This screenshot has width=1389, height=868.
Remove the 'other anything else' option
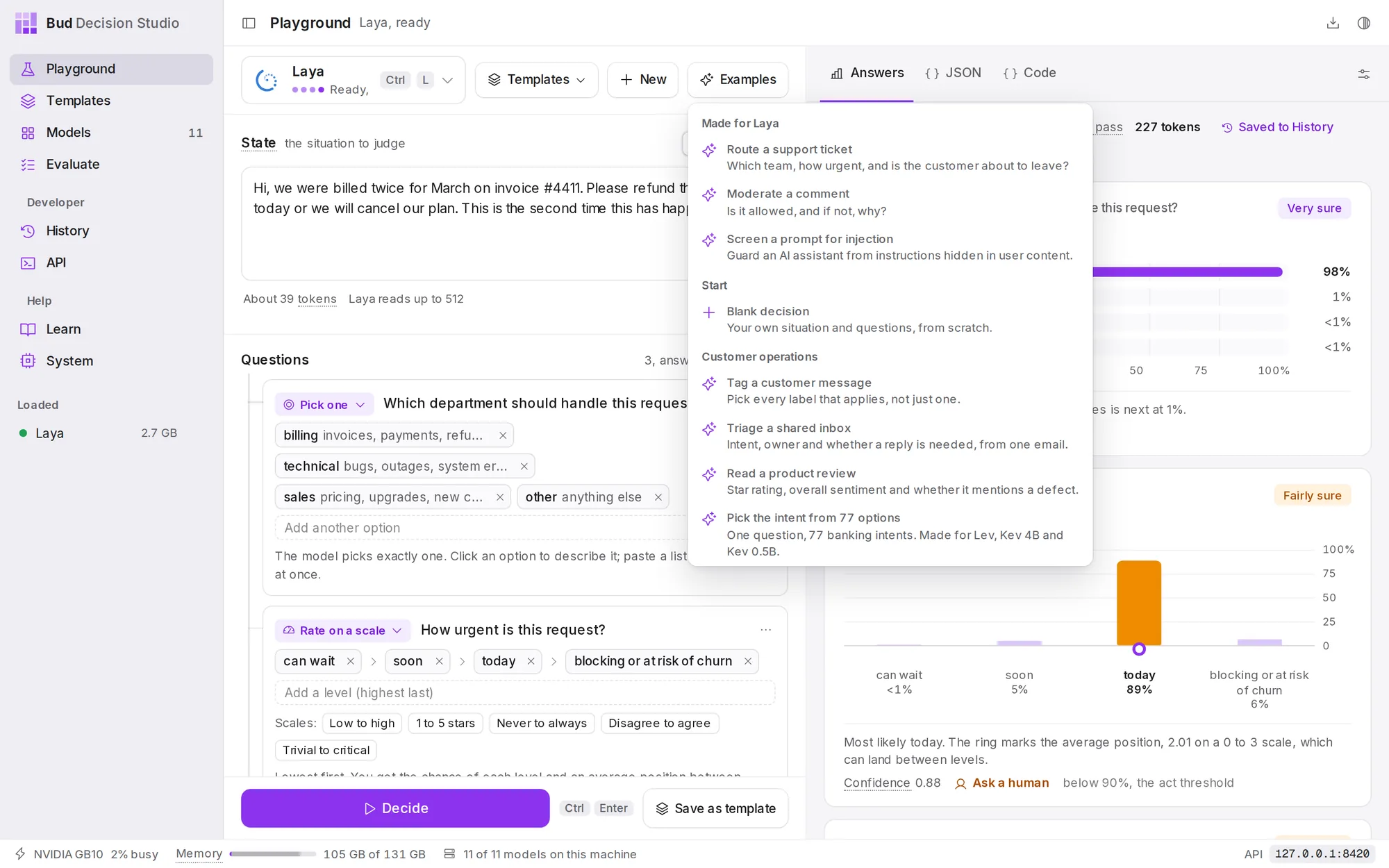coord(658,497)
